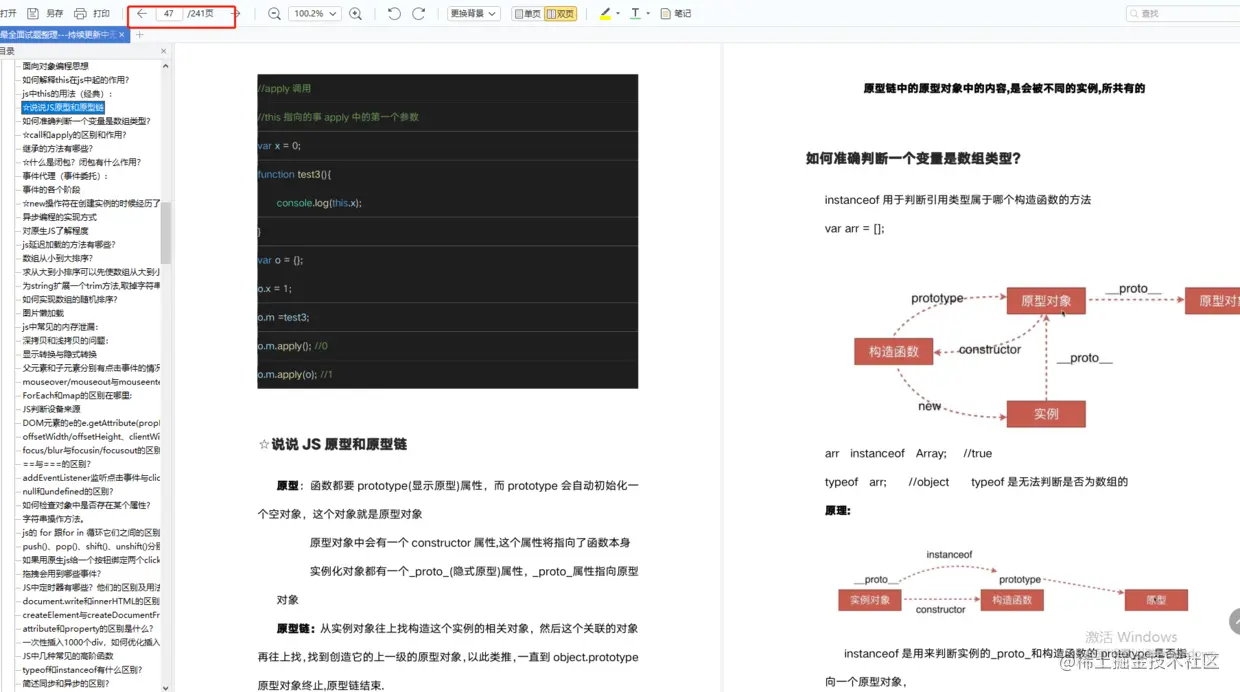
Task: Add a new tab with plus button
Action: coord(139,35)
